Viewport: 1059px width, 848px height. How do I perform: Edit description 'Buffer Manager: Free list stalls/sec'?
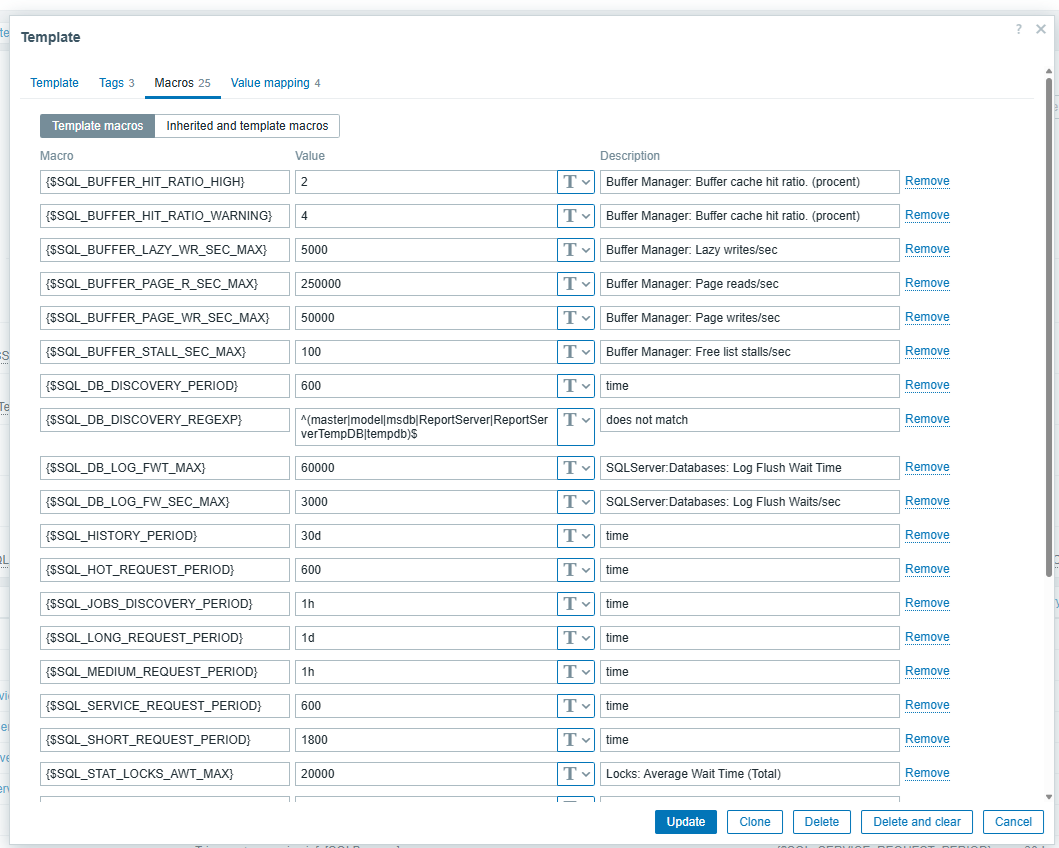point(750,352)
